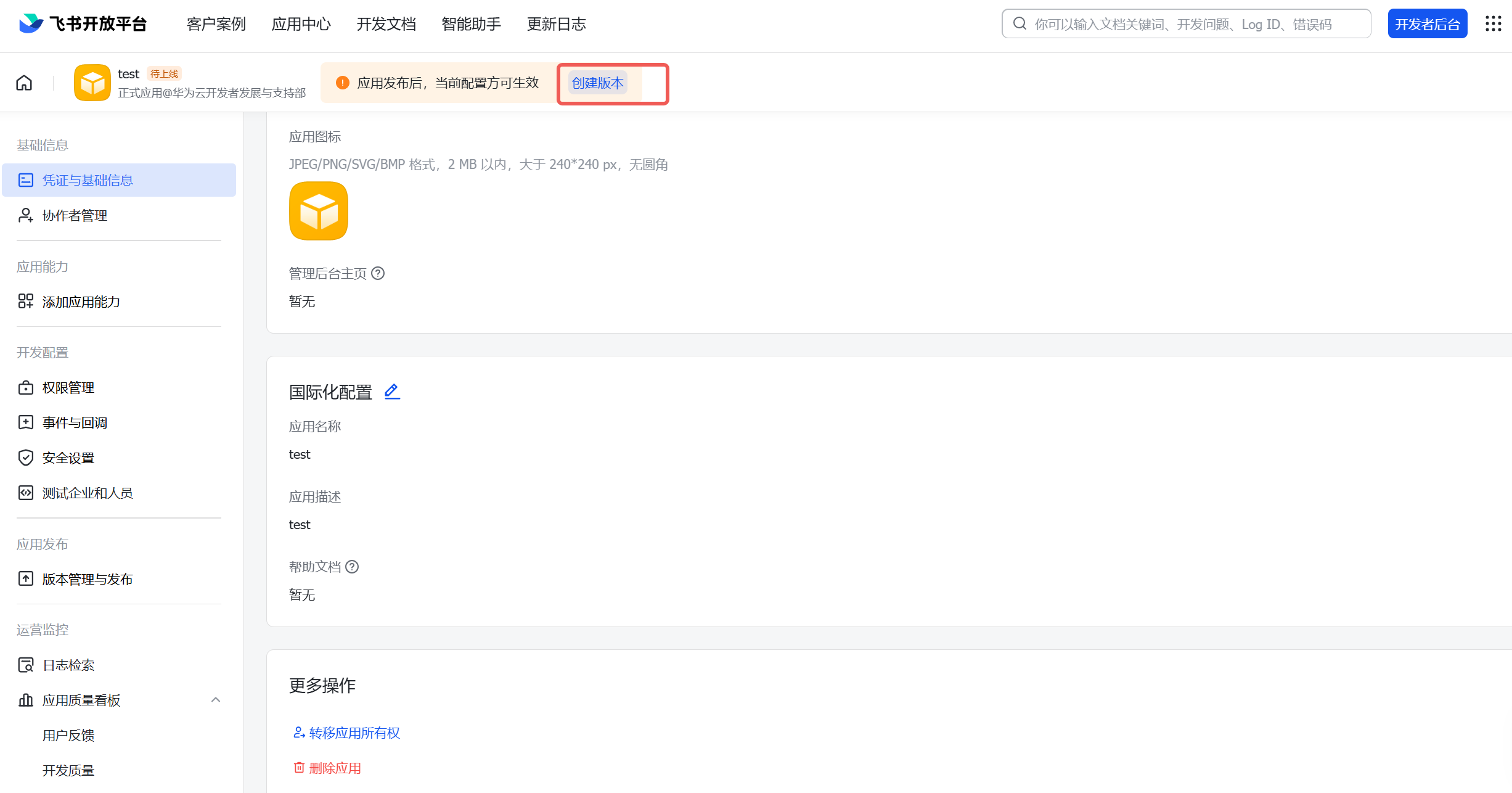
Task: Click 正式应用@华为云开发者发展与支持部 text
Action: (x=212, y=92)
